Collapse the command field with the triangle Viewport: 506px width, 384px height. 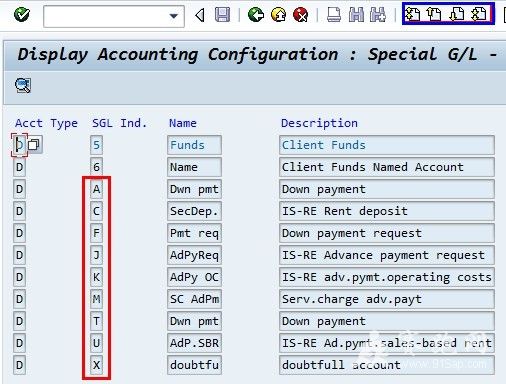[x=200, y=15]
